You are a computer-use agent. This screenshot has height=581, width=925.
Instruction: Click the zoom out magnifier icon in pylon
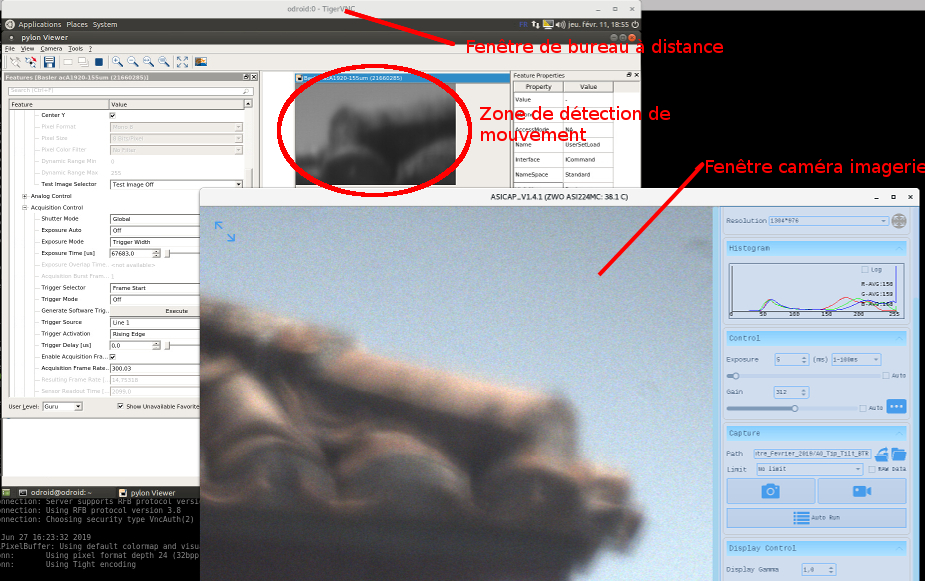pos(133,62)
